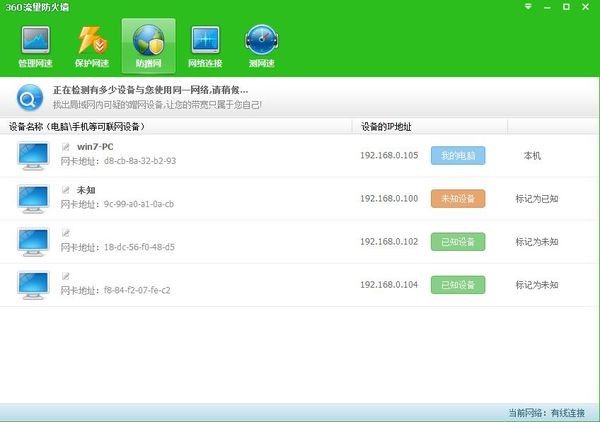The image size is (600, 422).
Task: Click 标记为未知 for 192.168.0.102
Action: tap(537, 242)
